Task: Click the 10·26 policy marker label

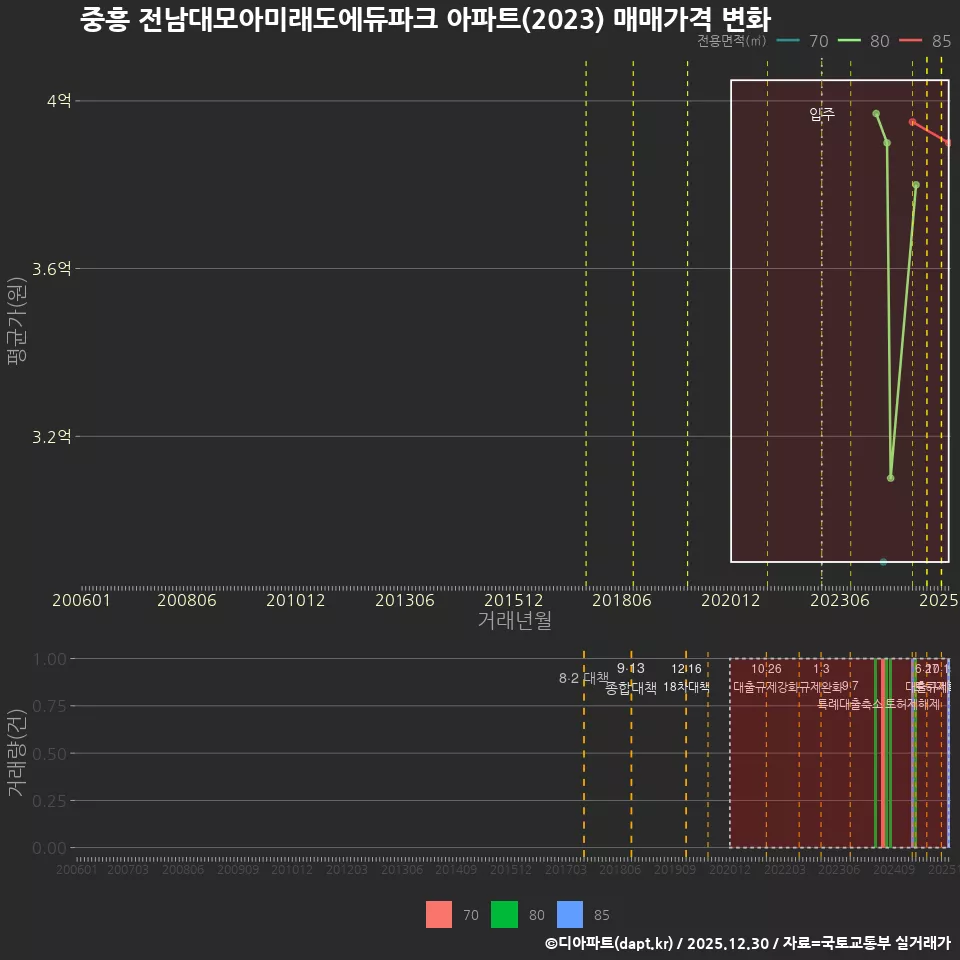Action: 766,669
